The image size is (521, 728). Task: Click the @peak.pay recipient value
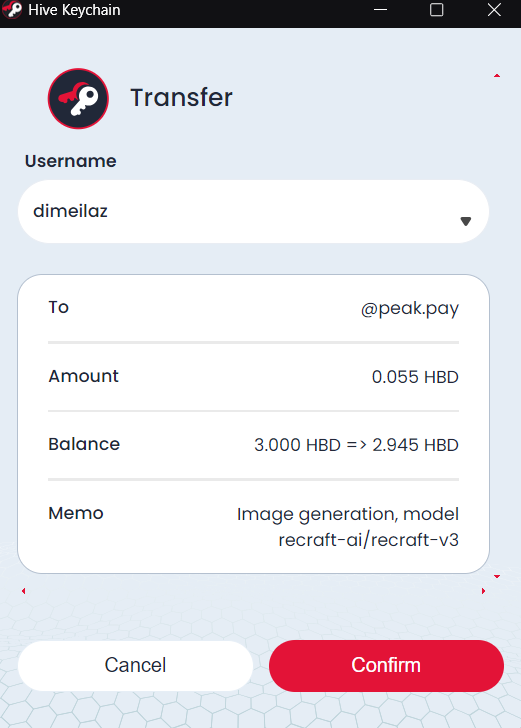click(x=410, y=308)
